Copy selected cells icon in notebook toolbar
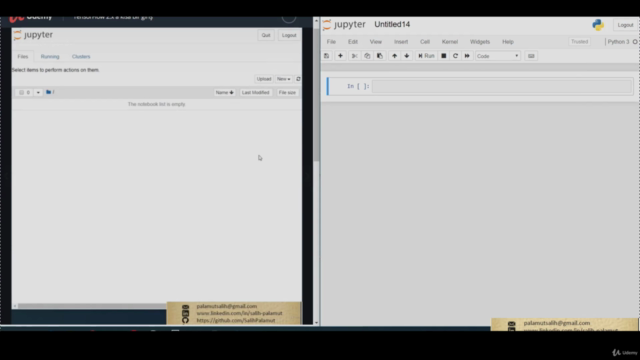This screenshot has width=640, height=360. point(367,56)
